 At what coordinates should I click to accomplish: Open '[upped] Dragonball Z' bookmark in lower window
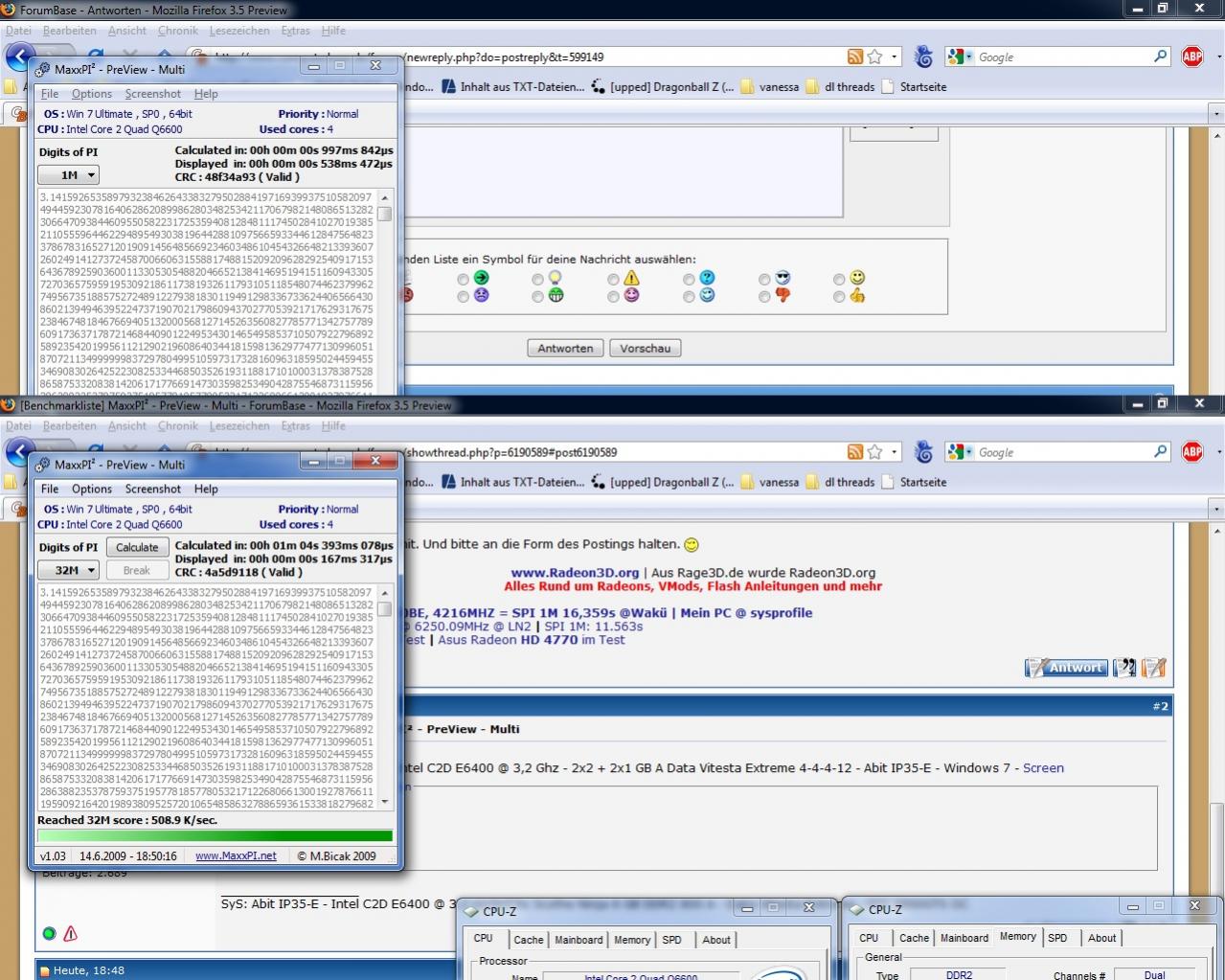click(x=663, y=483)
